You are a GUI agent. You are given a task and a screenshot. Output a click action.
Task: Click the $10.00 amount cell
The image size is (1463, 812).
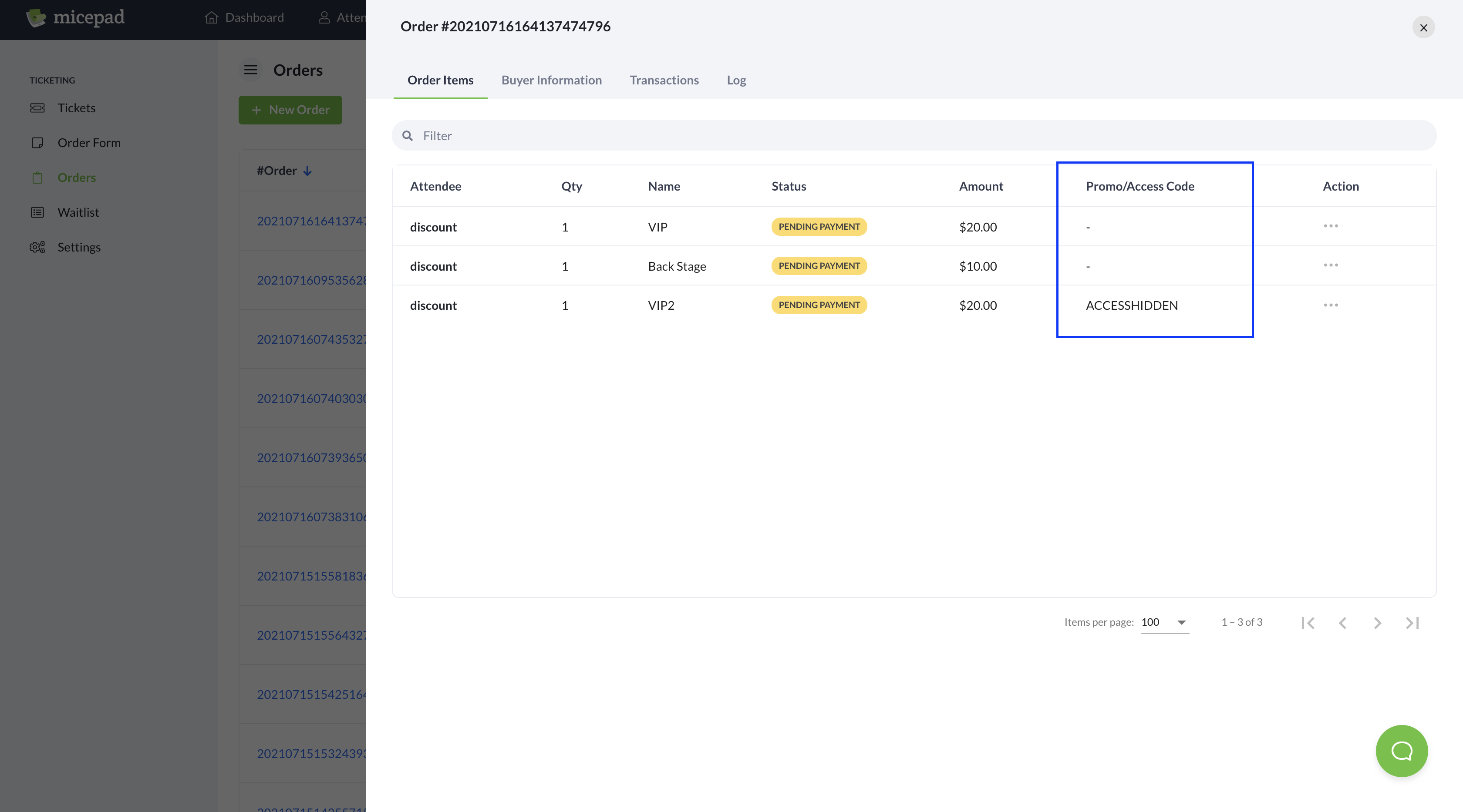coord(978,266)
